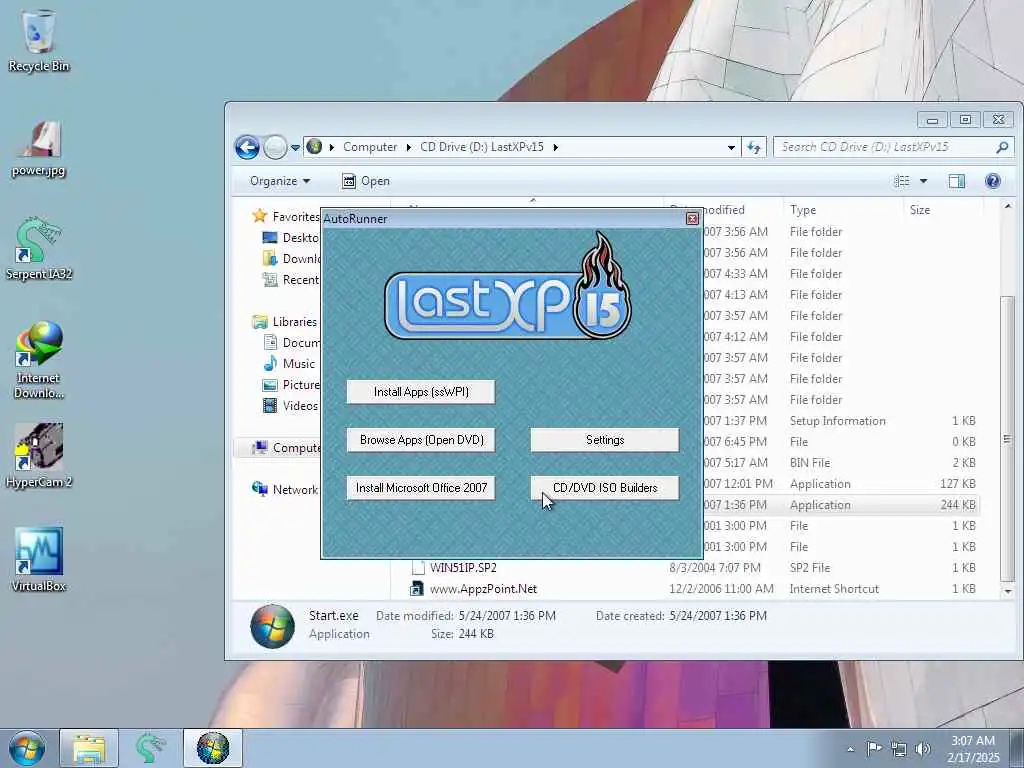
Task: Open Network in the navigation pane
Action: click(x=285, y=489)
